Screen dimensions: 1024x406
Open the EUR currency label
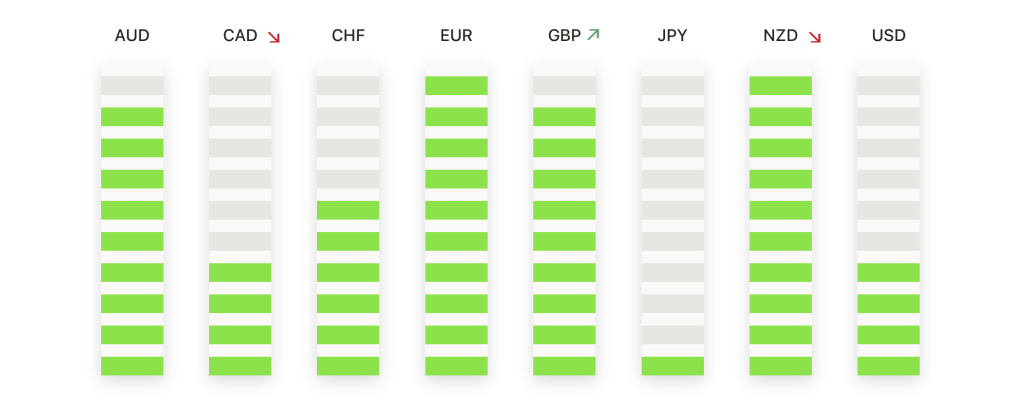[456, 36]
